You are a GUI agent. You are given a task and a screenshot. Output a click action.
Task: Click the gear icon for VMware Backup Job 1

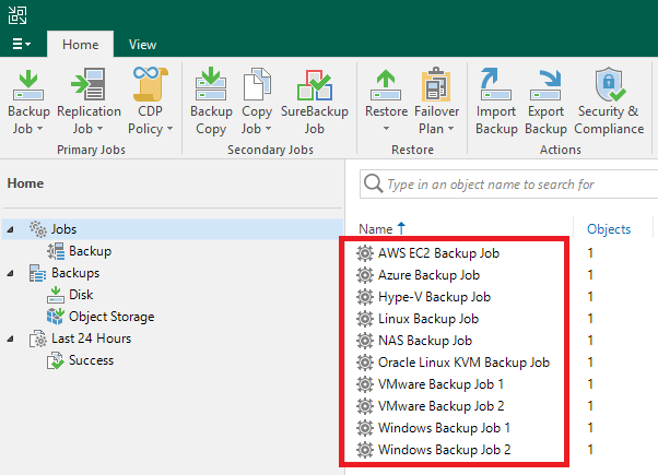pyautogui.click(x=365, y=384)
